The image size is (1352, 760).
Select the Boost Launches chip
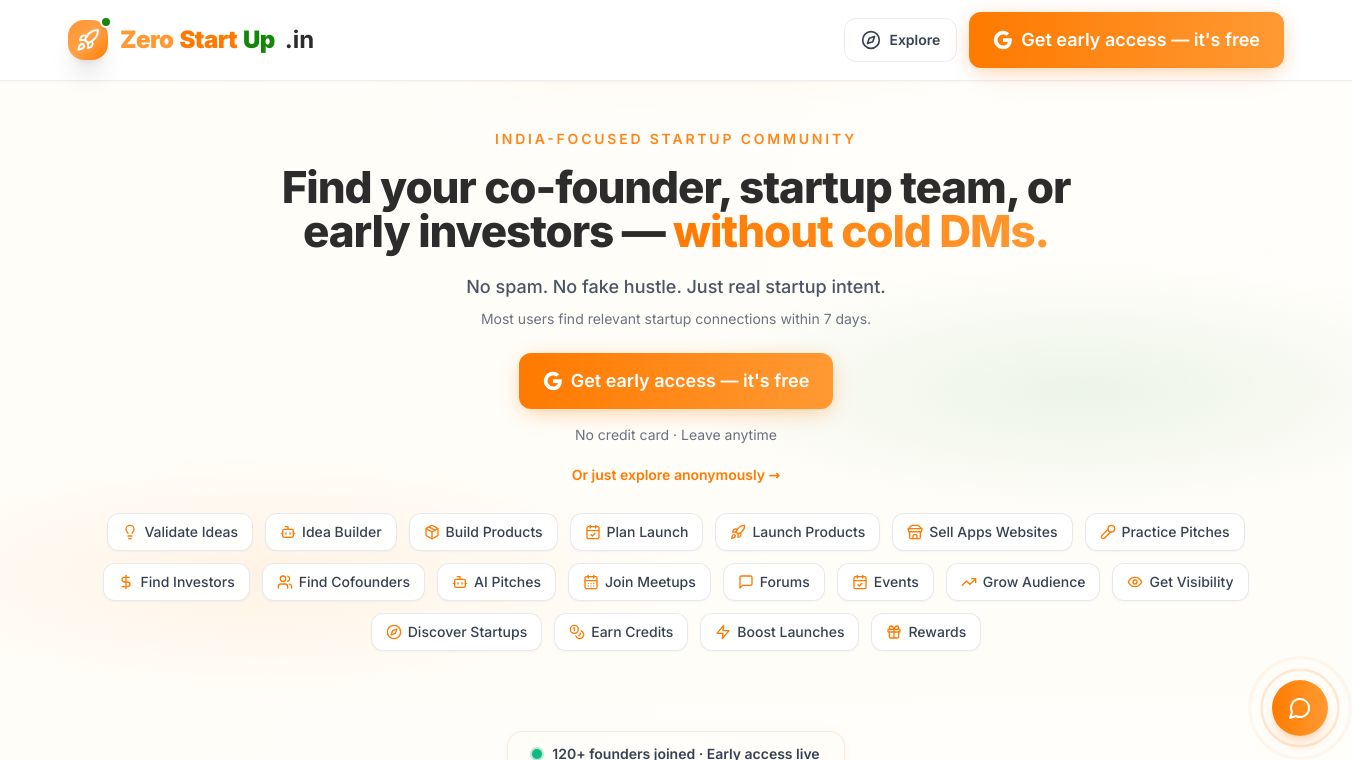point(779,632)
